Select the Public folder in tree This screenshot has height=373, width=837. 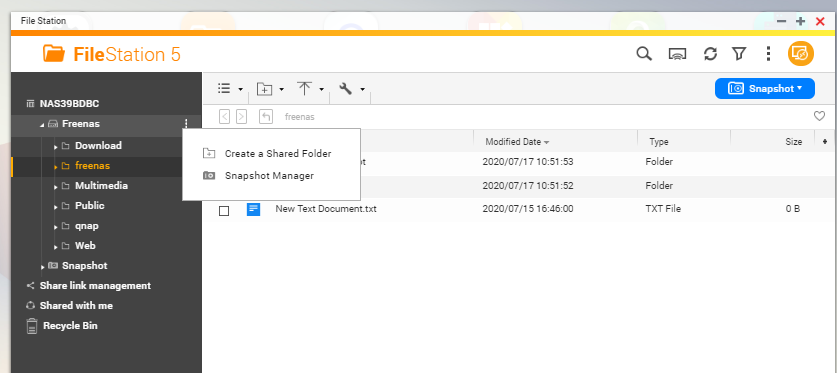pos(90,205)
